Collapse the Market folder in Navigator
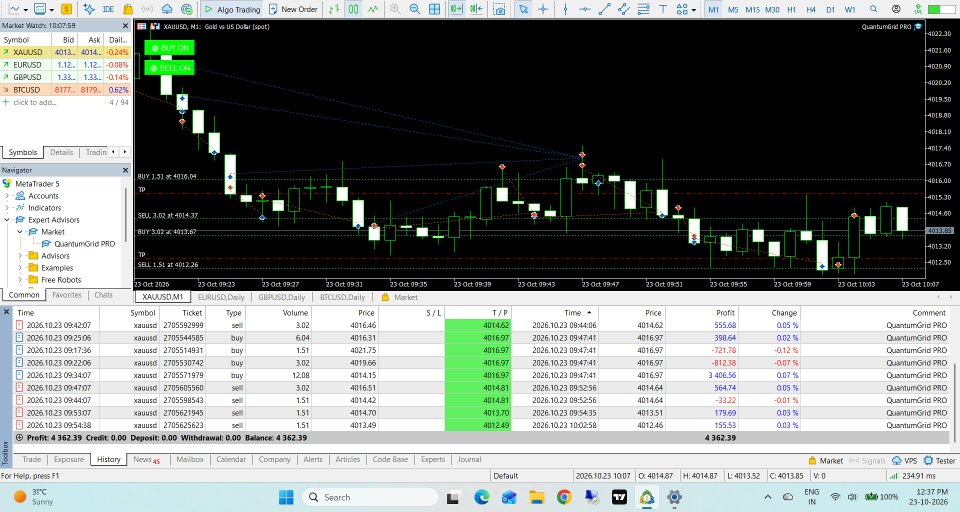This screenshot has width=960, height=512. pos(20,232)
